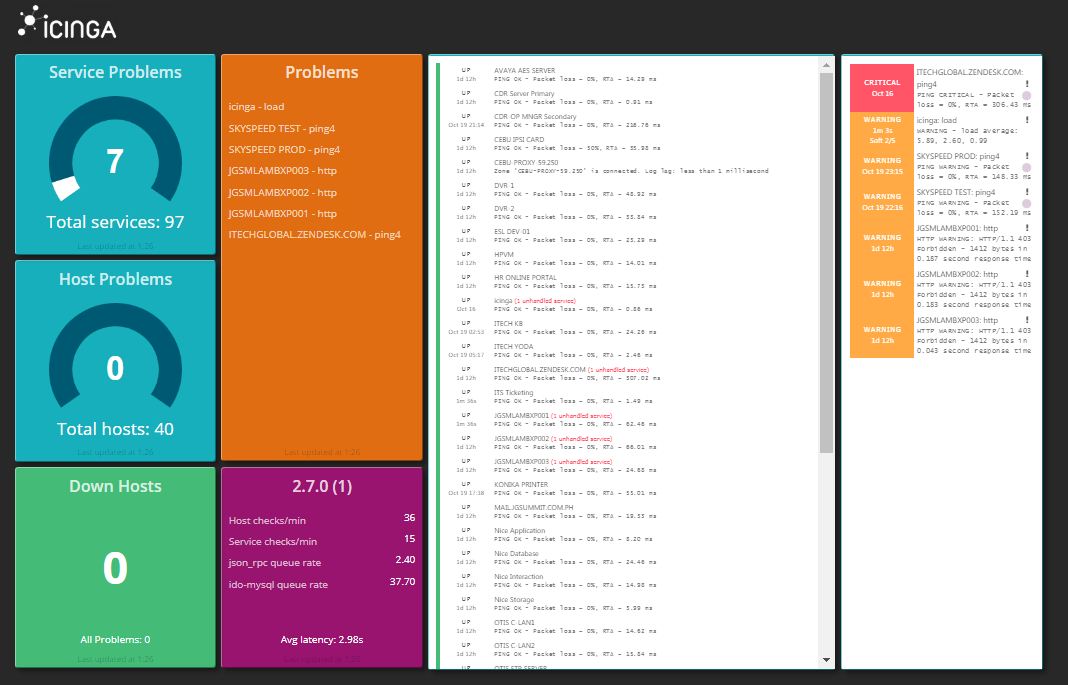The height and width of the screenshot is (685, 1068).
Task: Select the Service Problems panel header
Action: click(114, 72)
